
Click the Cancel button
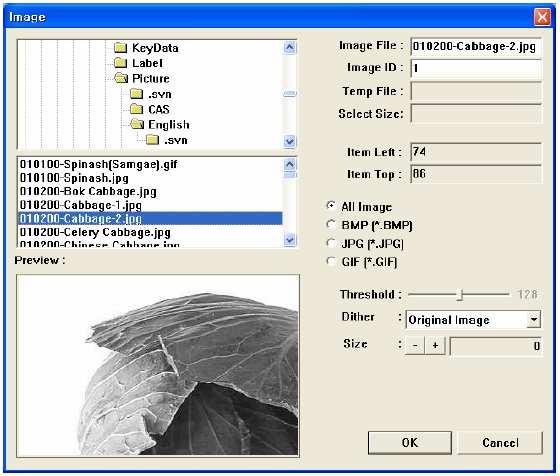(x=500, y=443)
